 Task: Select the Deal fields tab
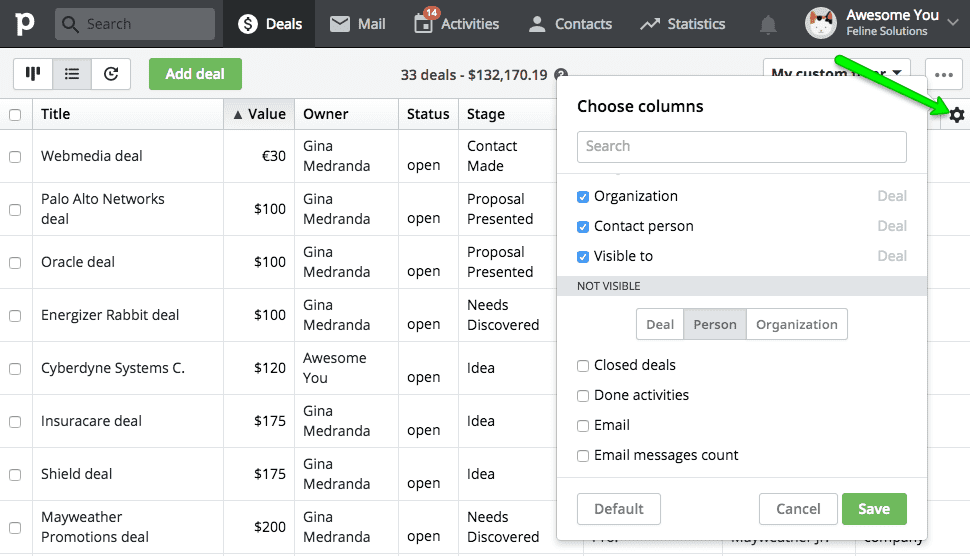[659, 324]
